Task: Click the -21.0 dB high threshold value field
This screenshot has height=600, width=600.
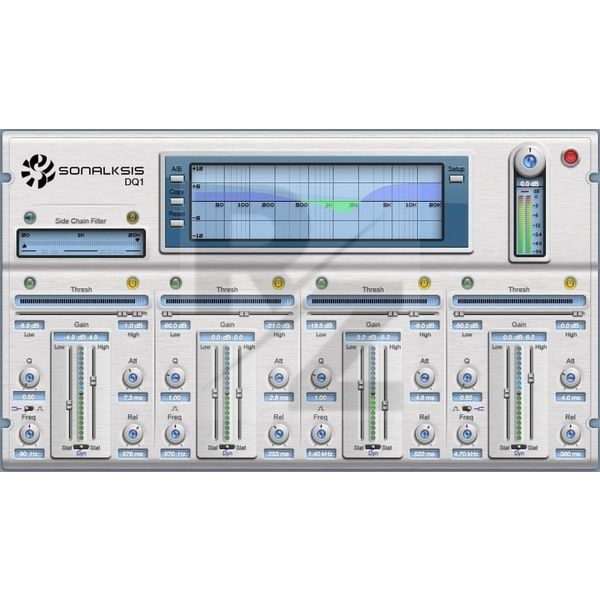Action: point(279,326)
